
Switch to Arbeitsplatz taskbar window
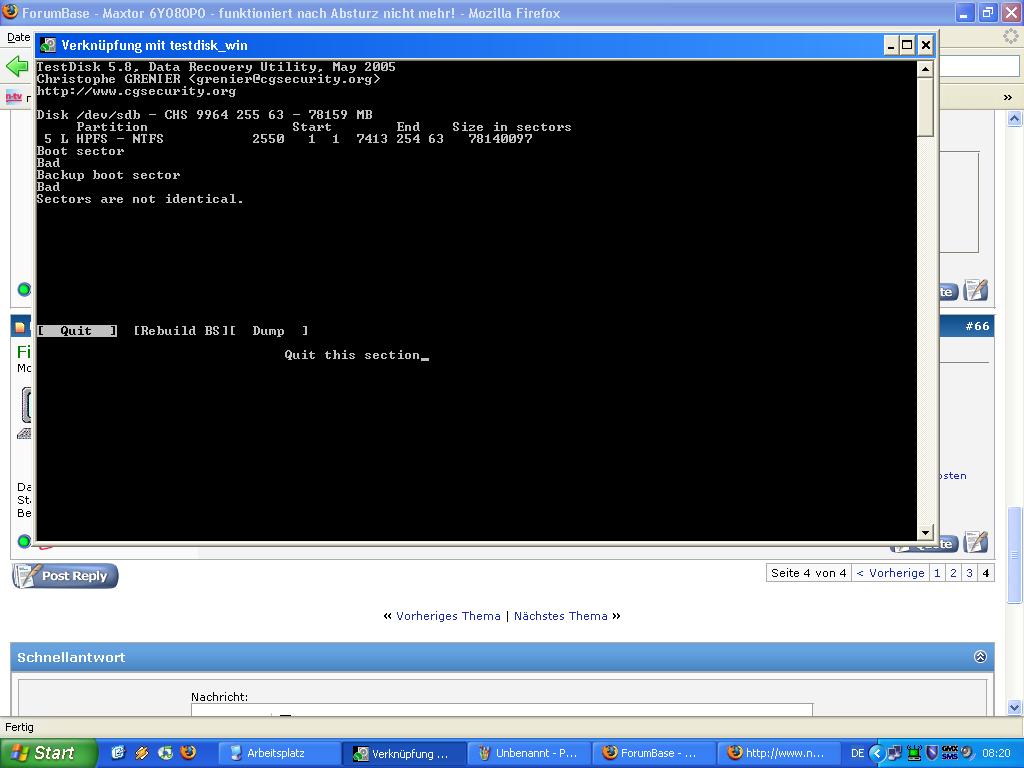click(278, 753)
